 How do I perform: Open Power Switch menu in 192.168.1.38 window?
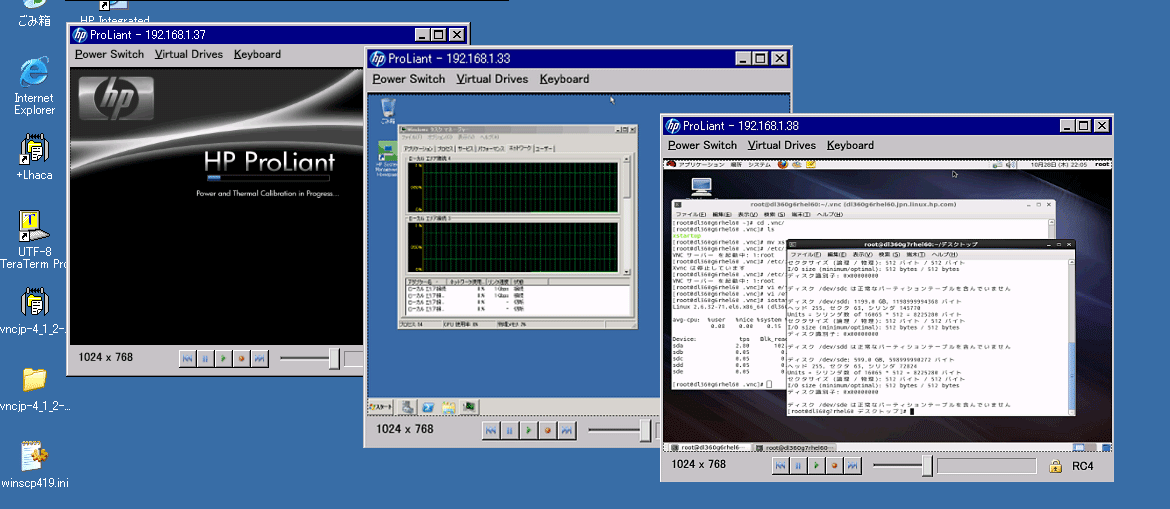tap(702, 146)
